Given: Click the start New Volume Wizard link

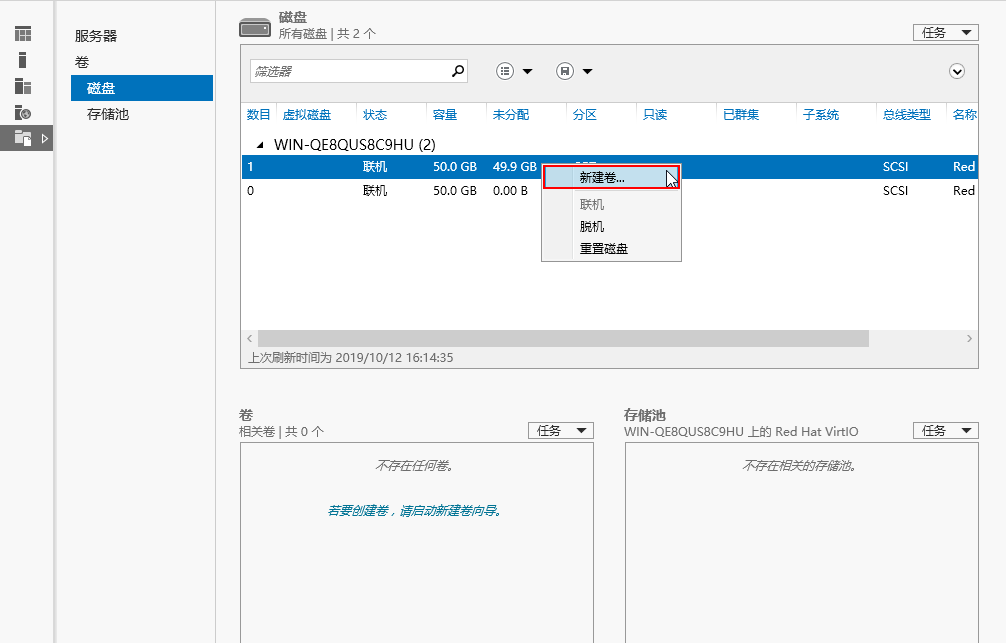Looking at the screenshot, I should click(415, 511).
